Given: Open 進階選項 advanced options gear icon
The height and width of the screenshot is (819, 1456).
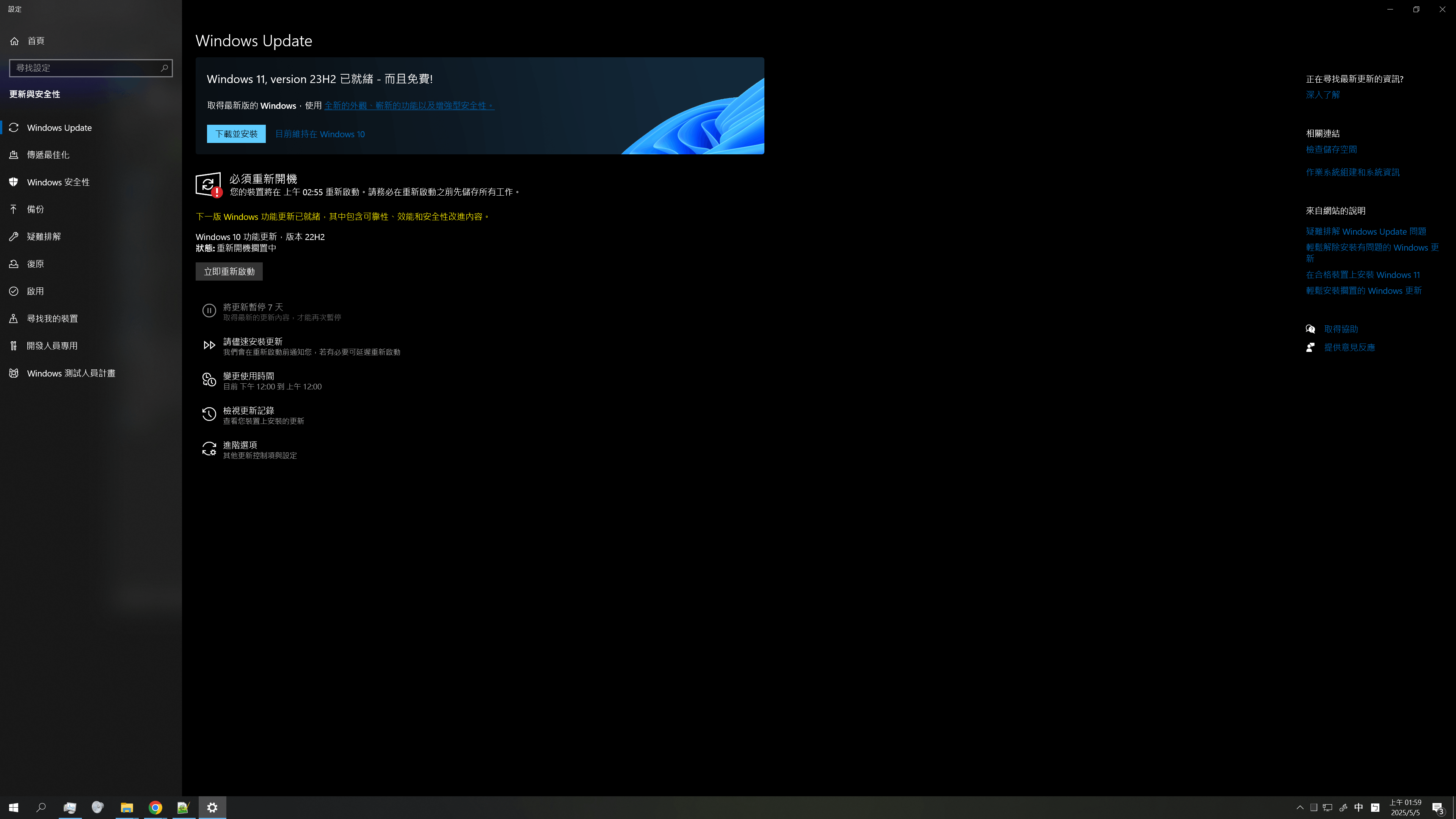Looking at the screenshot, I should click(x=209, y=449).
